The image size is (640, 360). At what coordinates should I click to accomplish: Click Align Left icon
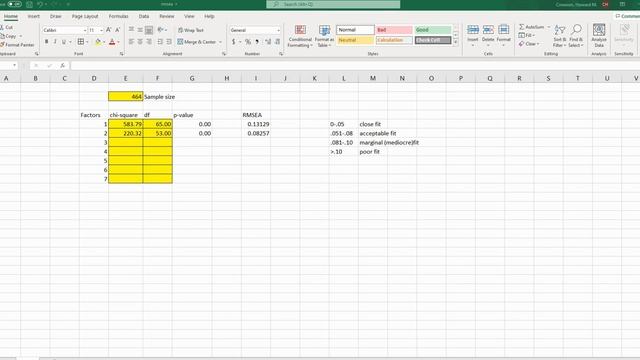click(131, 42)
